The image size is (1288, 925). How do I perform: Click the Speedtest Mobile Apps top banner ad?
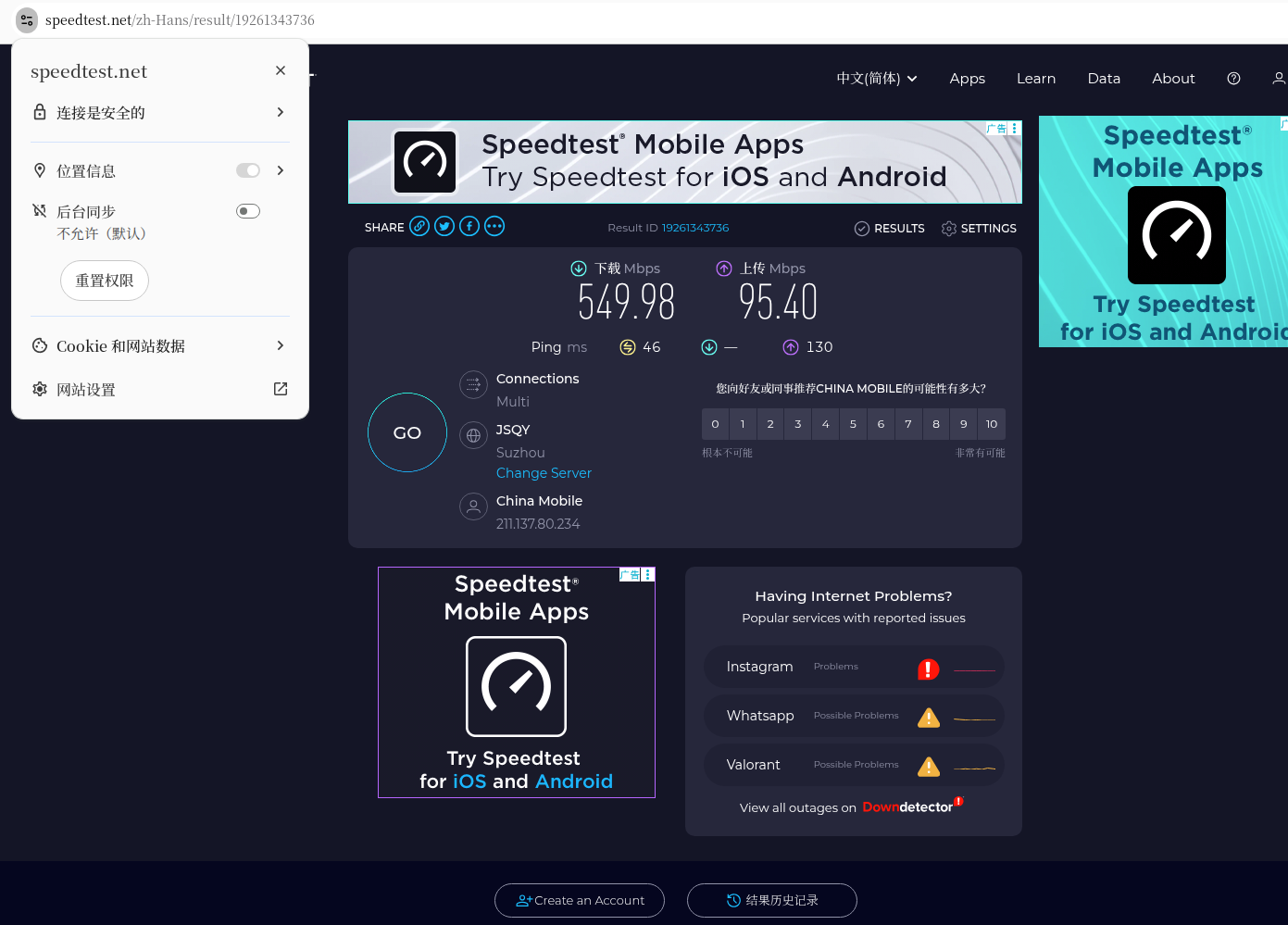point(685,162)
